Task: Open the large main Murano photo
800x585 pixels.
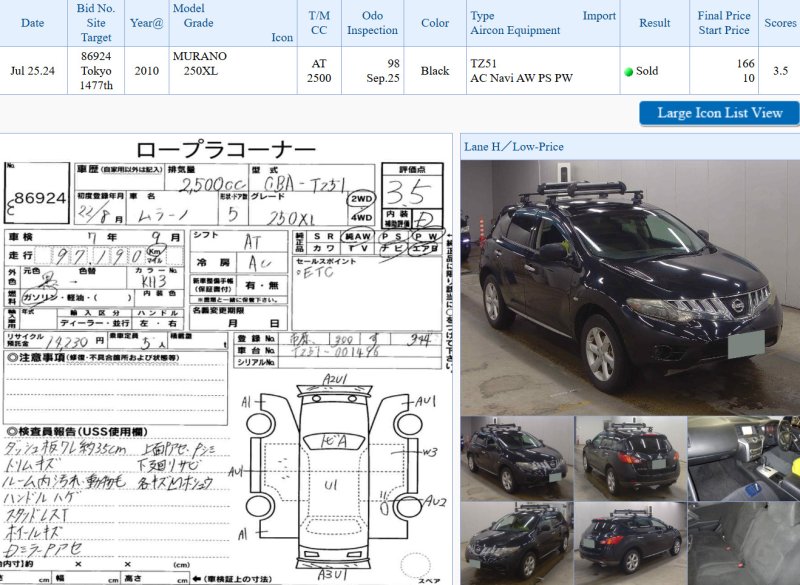Action: tap(630, 286)
